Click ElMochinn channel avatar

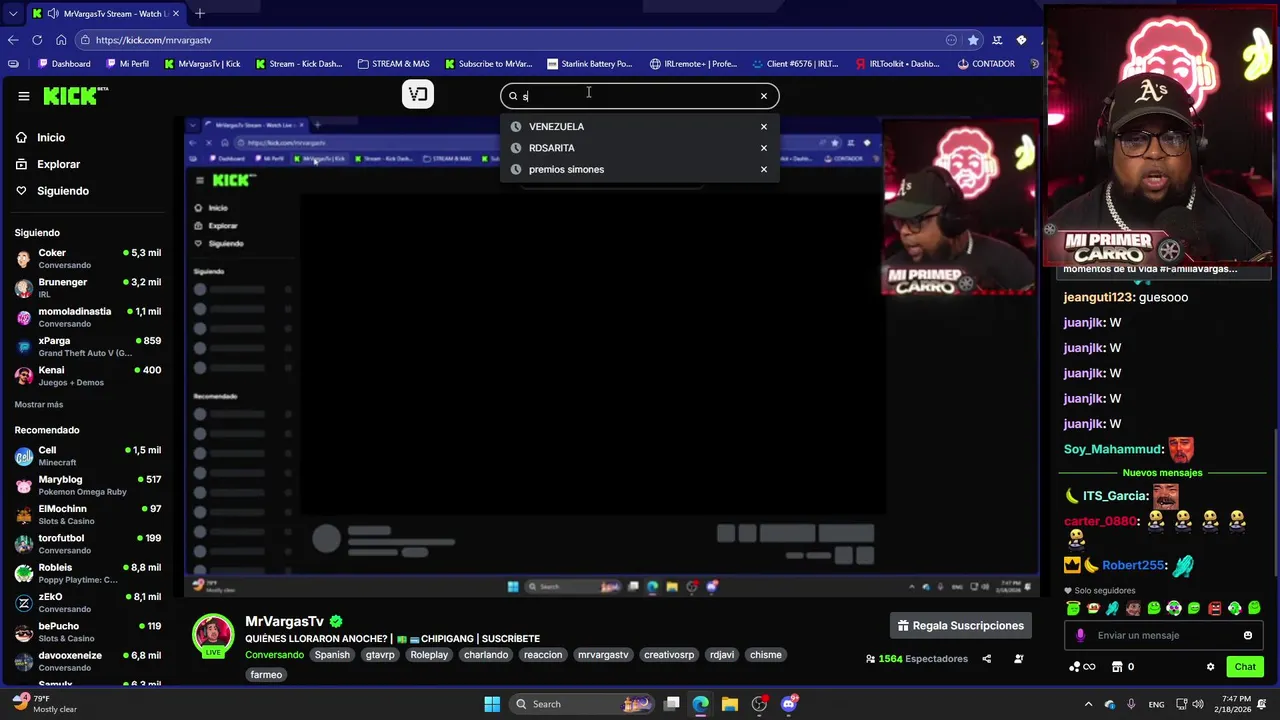click(24, 515)
